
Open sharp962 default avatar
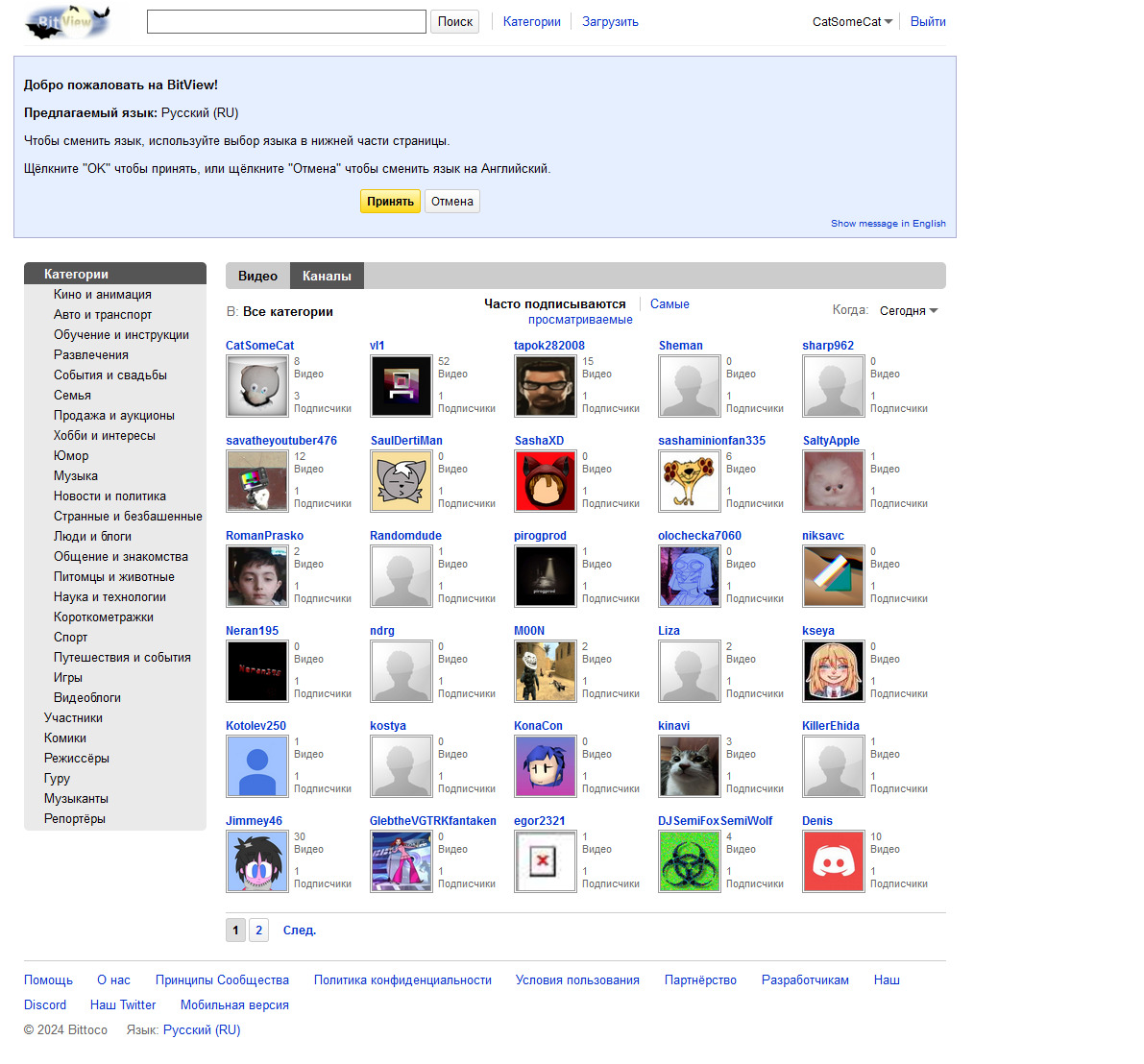(833, 386)
